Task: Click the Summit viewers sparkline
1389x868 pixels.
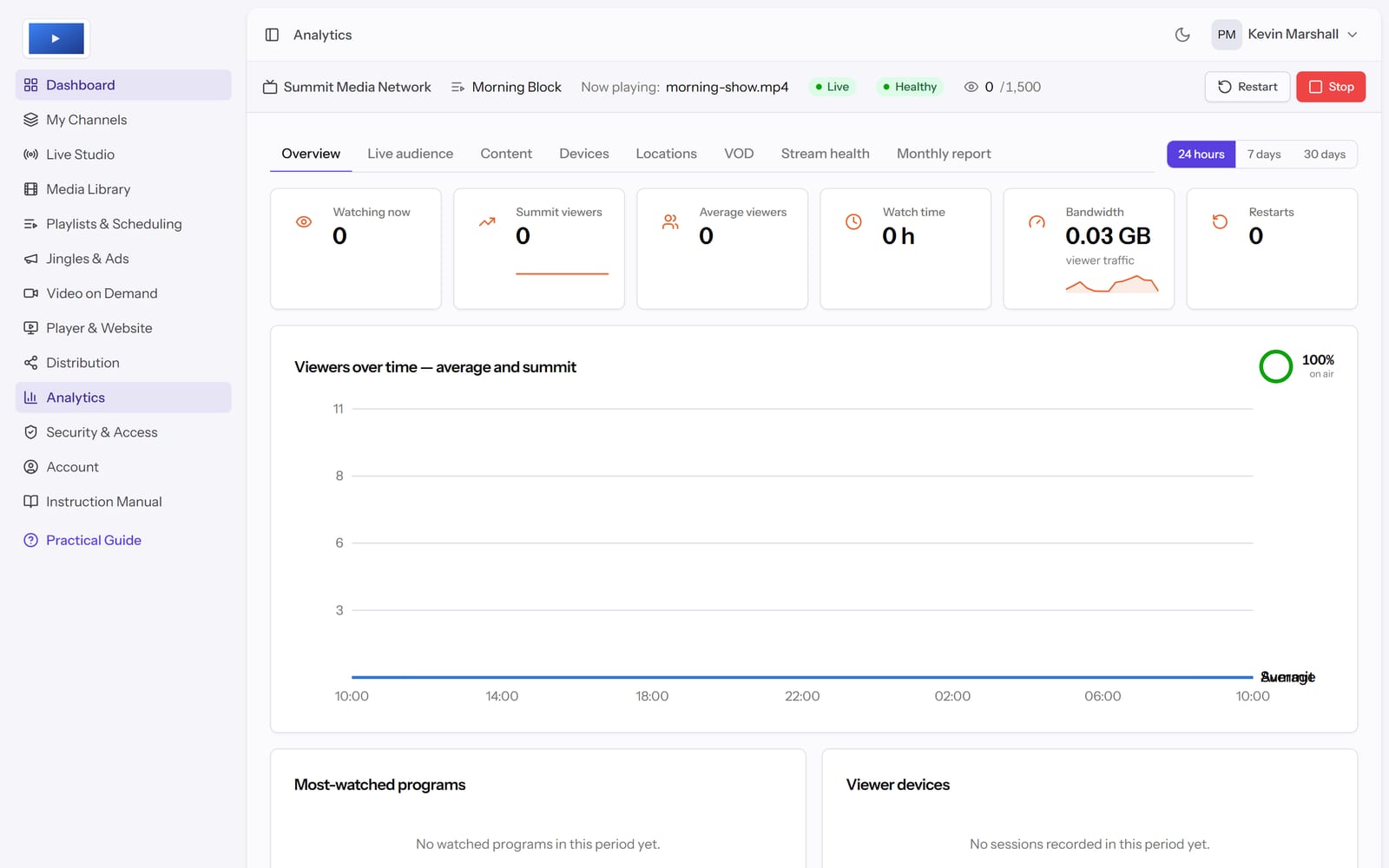Action: tap(562, 273)
